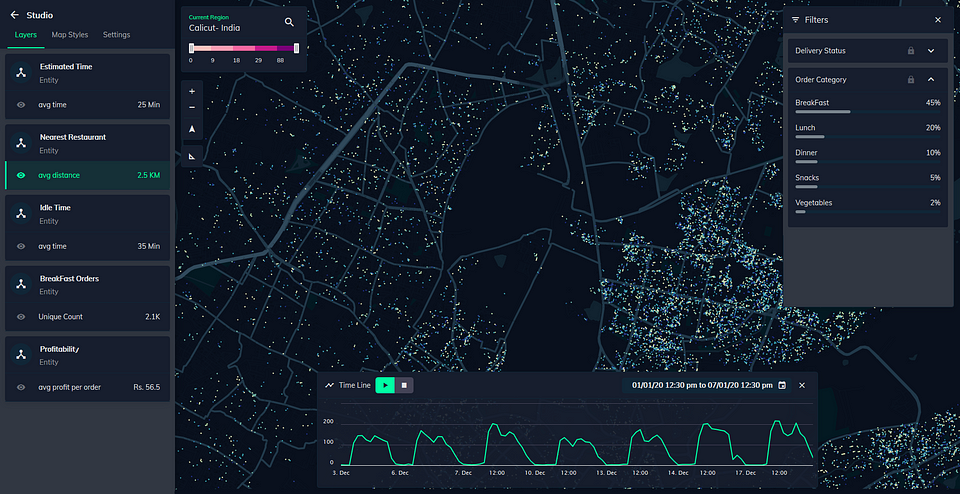This screenshot has height=494, width=960.
Task: Click the 2.5 KM distance value
Action: 149,175
